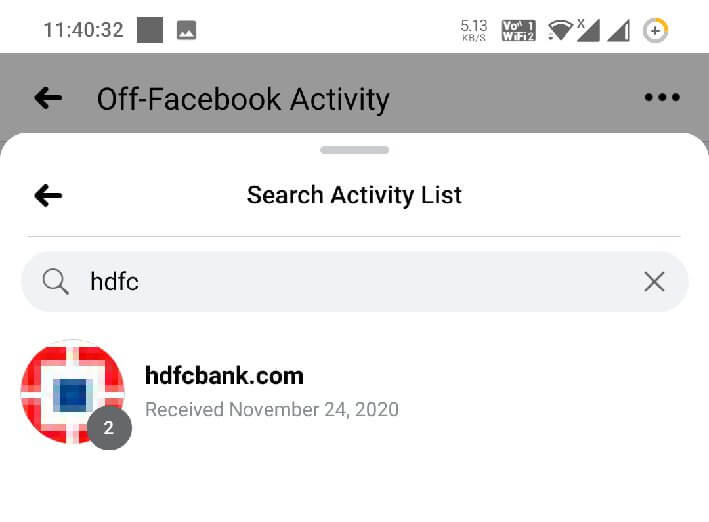Go back from Off-Facebook Activity page
The image size is (709, 522).
(x=48, y=98)
